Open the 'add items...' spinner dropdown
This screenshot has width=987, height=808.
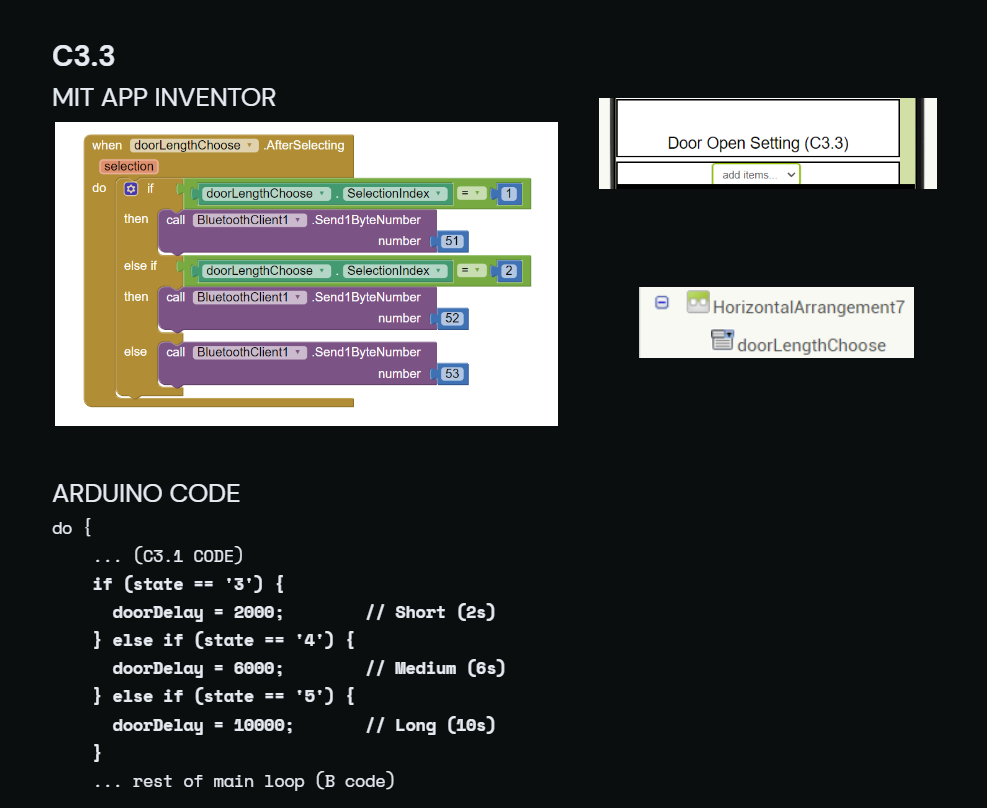click(756, 174)
